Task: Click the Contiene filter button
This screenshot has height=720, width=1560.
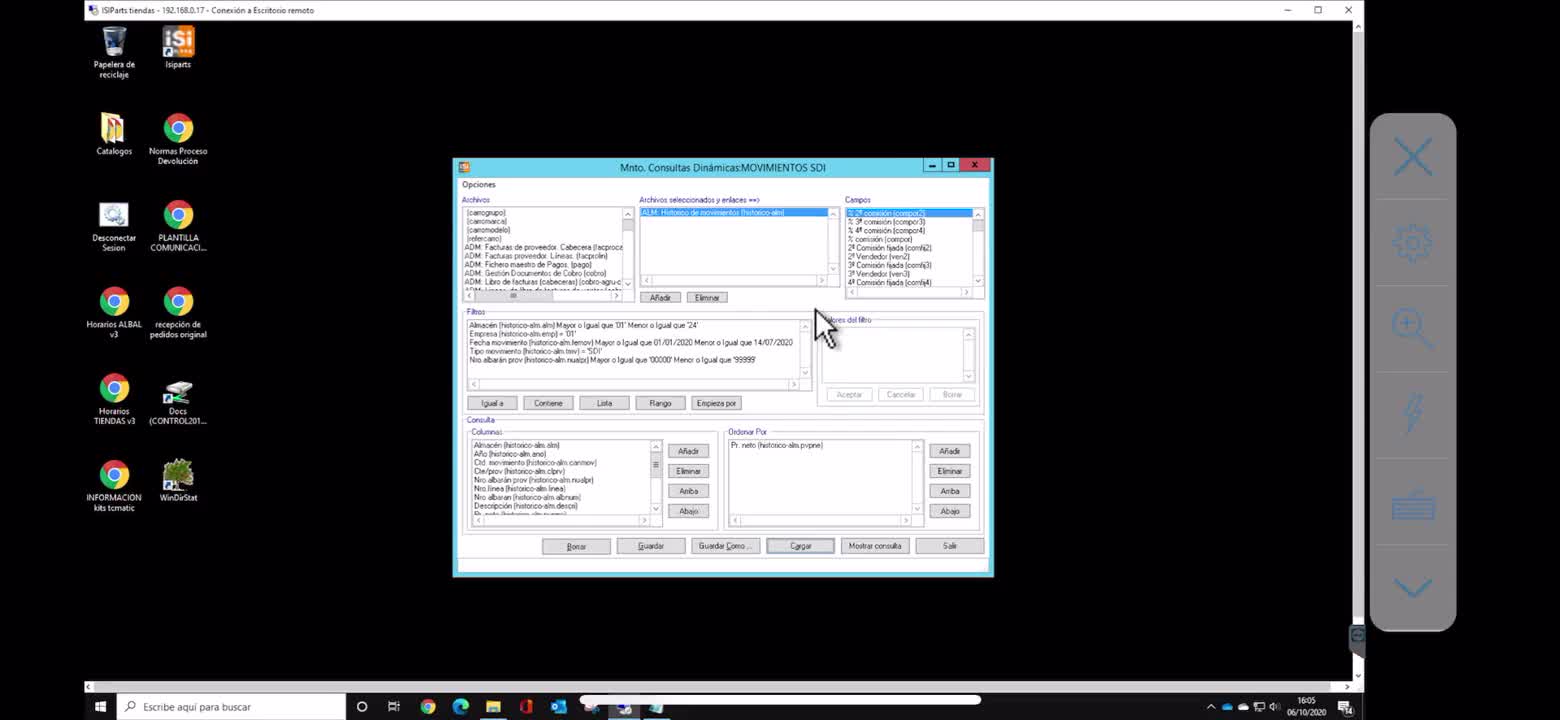Action: tap(548, 403)
